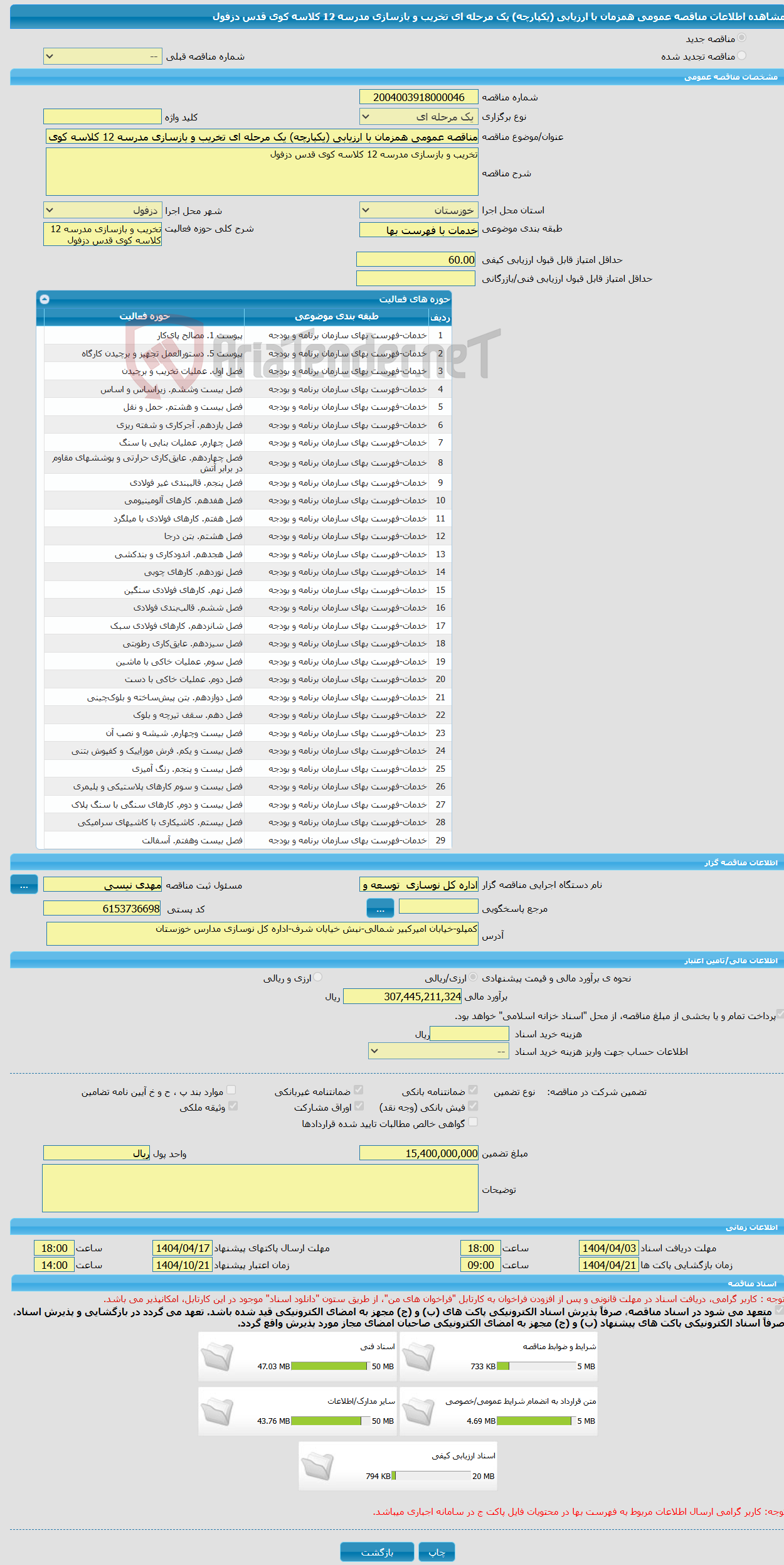Image resolution: width=784 pixels, height=1565 pixels.
Task: Click the envelope opening time 09:00
Action: (480, 1265)
